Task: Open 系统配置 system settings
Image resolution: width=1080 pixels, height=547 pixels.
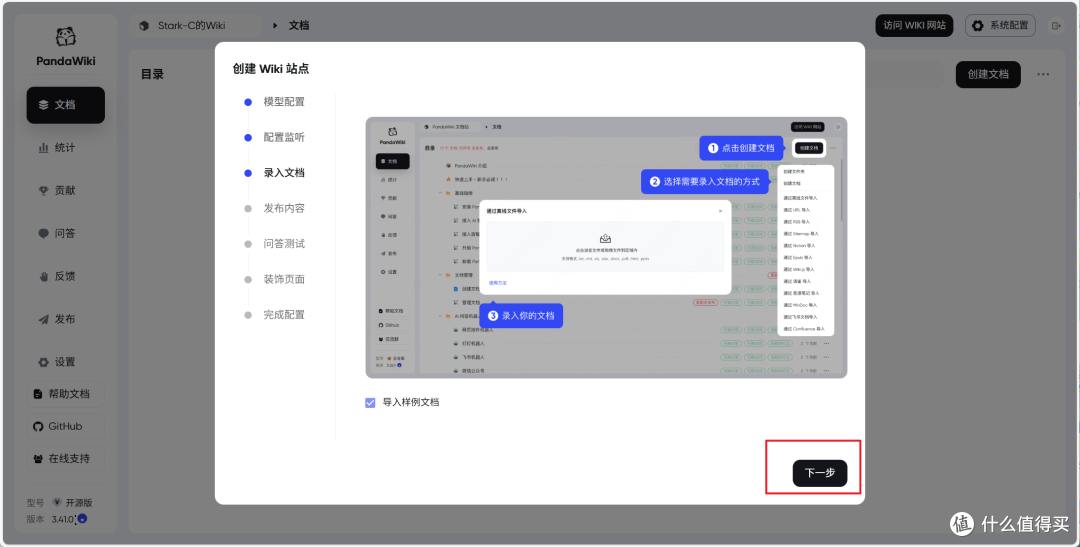Action: click(1000, 25)
